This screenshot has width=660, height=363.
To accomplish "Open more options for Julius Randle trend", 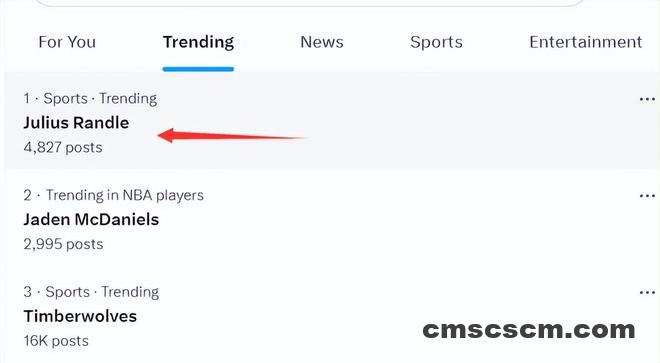I will click(647, 99).
